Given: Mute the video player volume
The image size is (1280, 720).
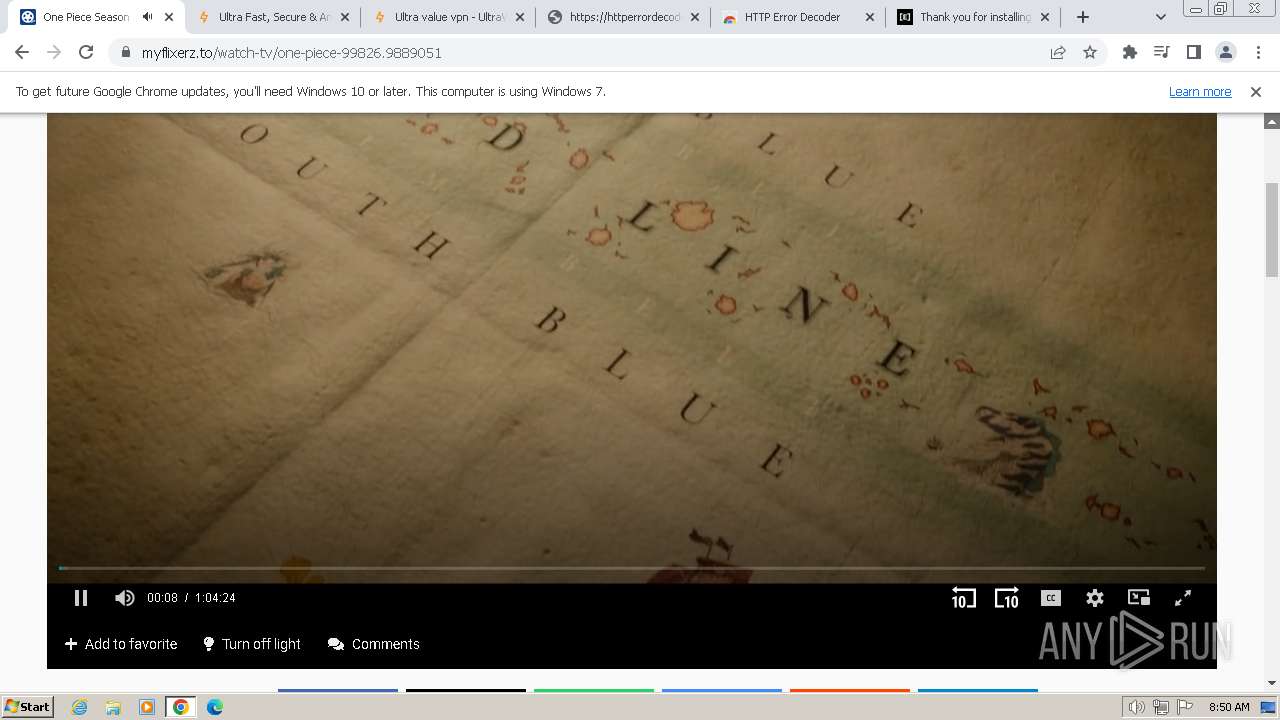Looking at the screenshot, I should click(x=125, y=598).
